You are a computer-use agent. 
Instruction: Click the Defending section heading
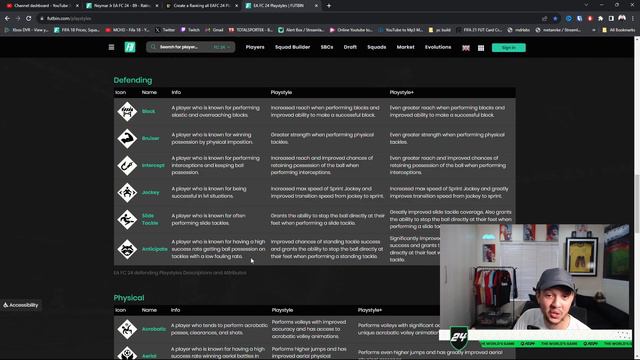[x=133, y=80]
